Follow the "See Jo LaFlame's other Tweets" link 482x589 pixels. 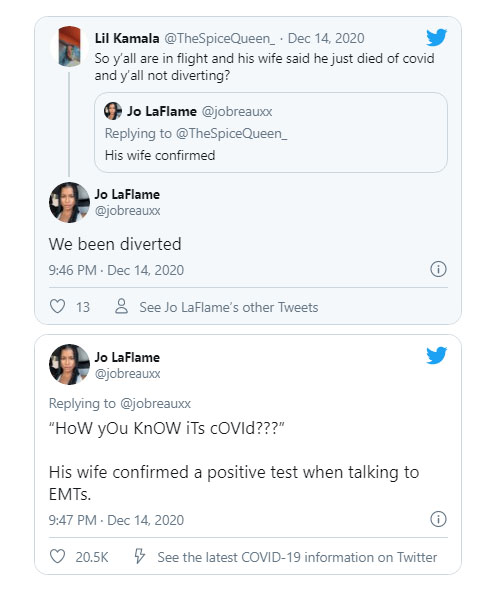[228, 307]
